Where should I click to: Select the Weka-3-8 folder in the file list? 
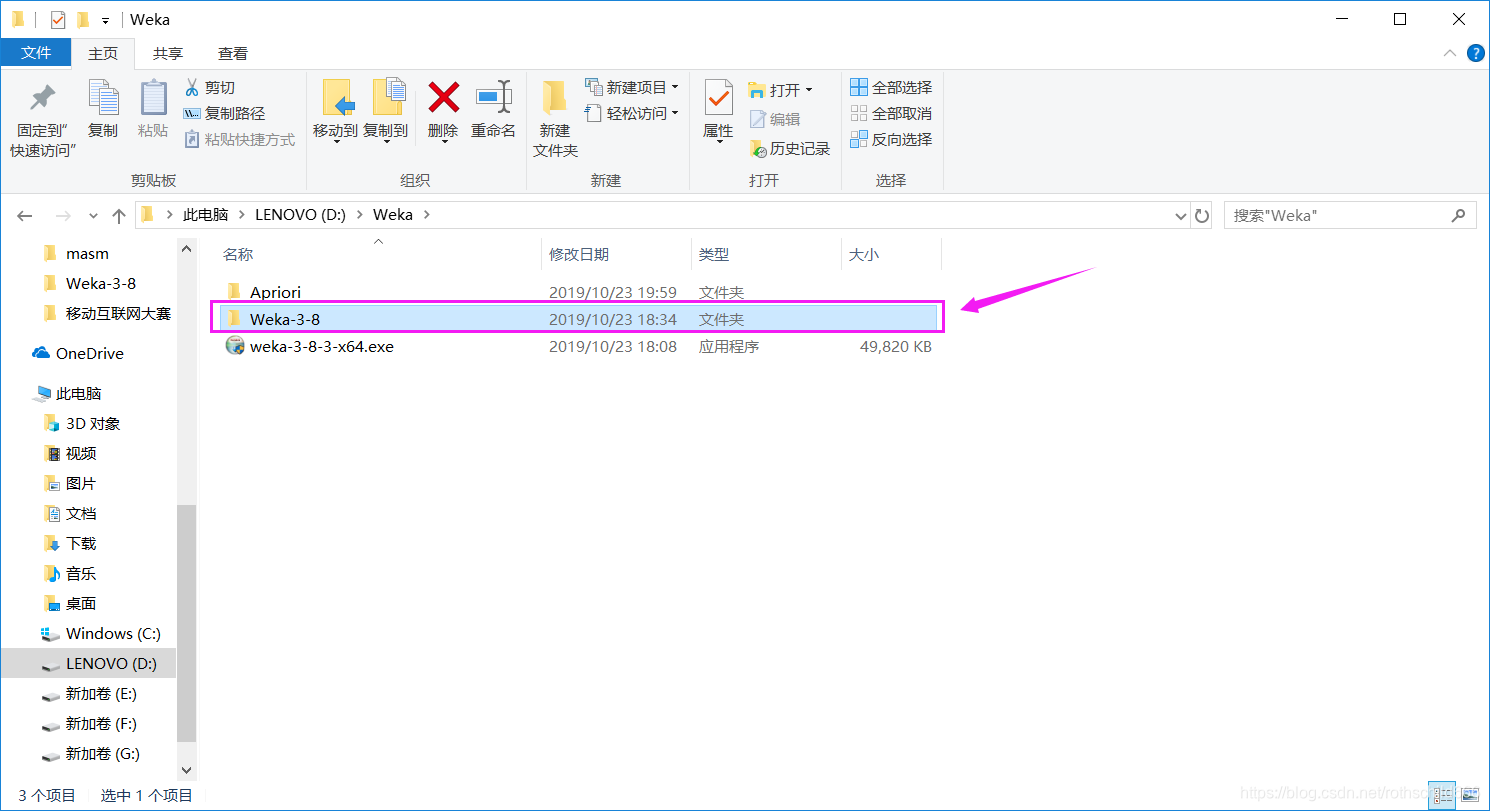[x=578, y=318]
